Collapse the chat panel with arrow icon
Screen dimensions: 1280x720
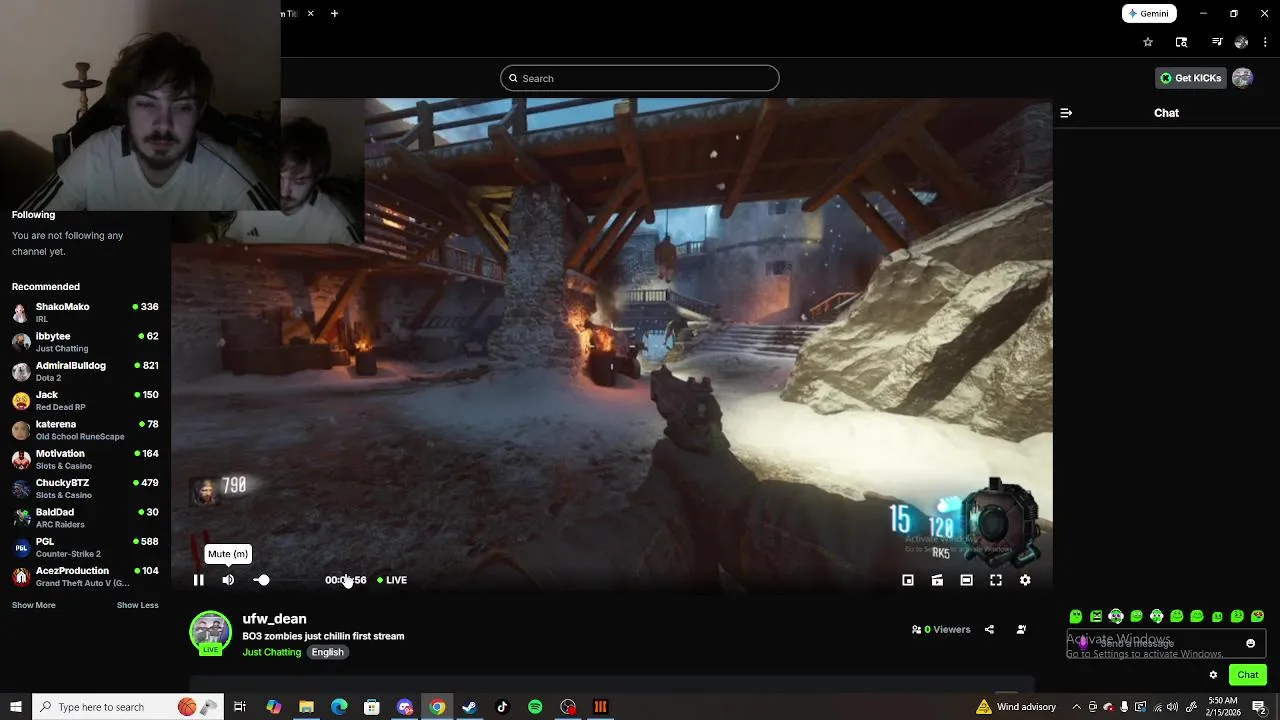[x=1066, y=113]
